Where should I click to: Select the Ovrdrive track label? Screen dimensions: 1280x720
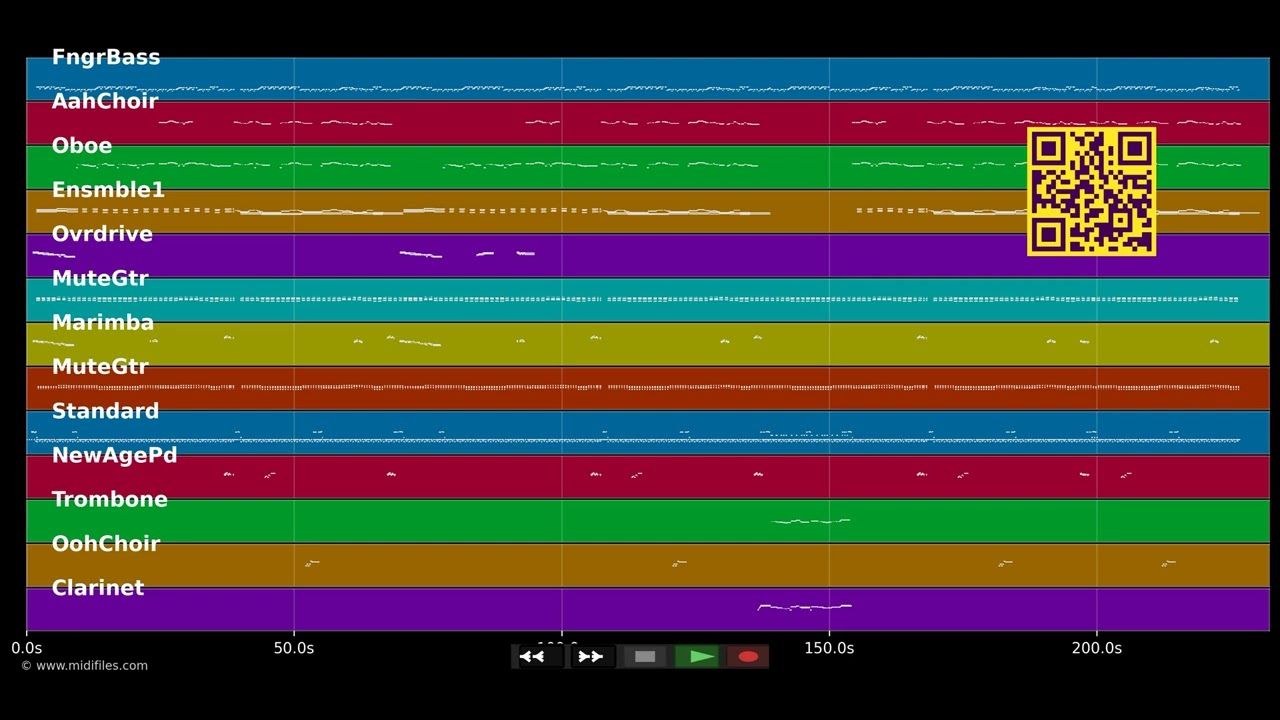pyautogui.click(x=102, y=234)
